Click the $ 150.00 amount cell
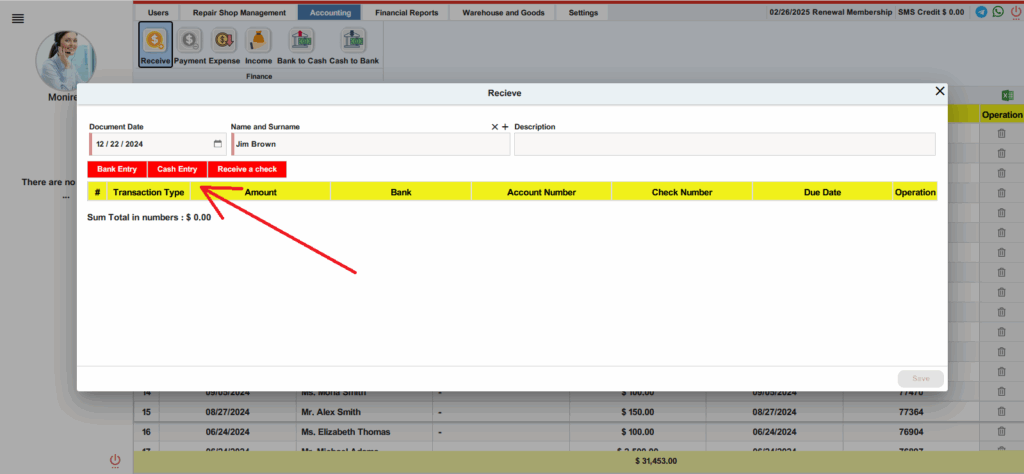The width and height of the screenshot is (1024, 474). (x=637, y=412)
